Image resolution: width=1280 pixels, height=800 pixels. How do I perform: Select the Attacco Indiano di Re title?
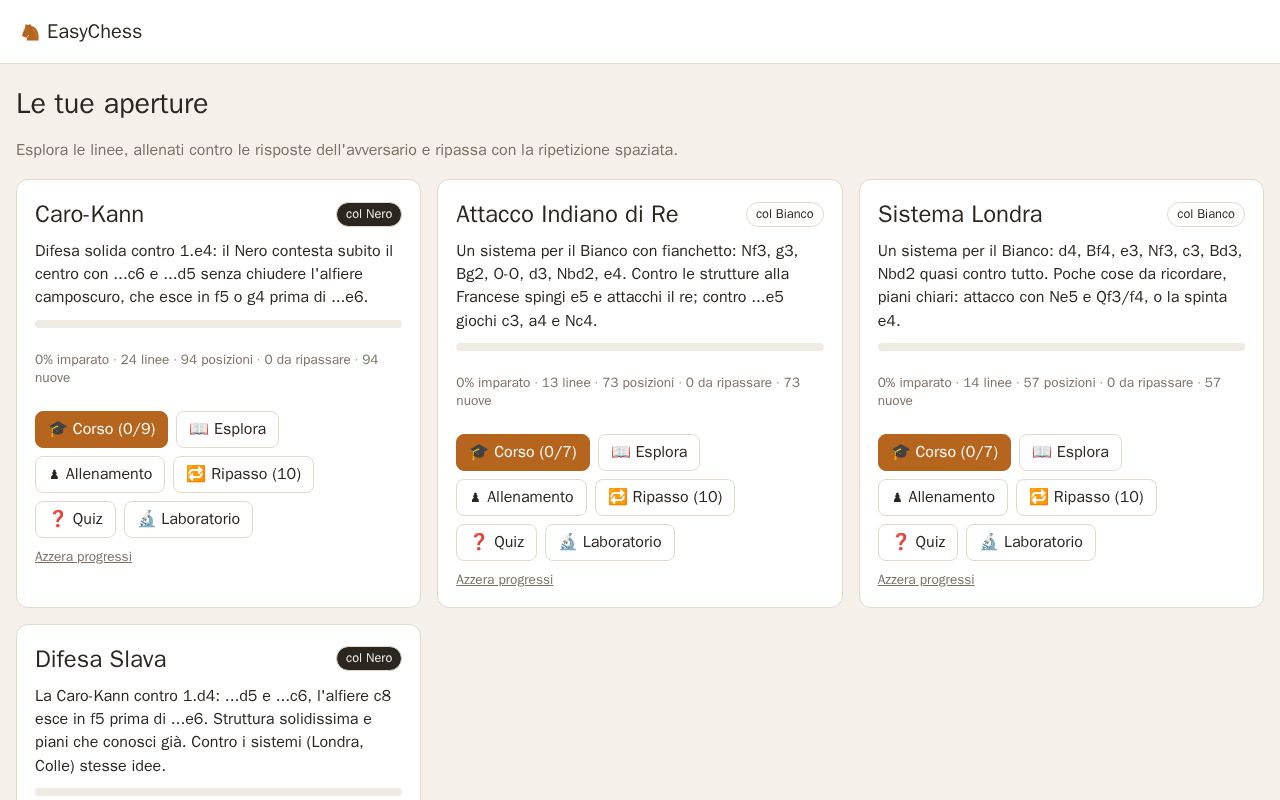pyautogui.click(x=567, y=214)
